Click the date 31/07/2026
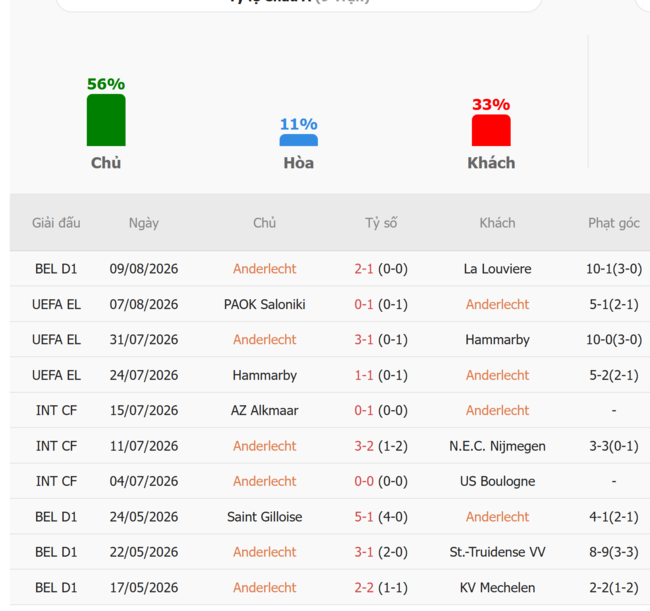The image size is (650, 611). pyautogui.click(x=144, y=339)
